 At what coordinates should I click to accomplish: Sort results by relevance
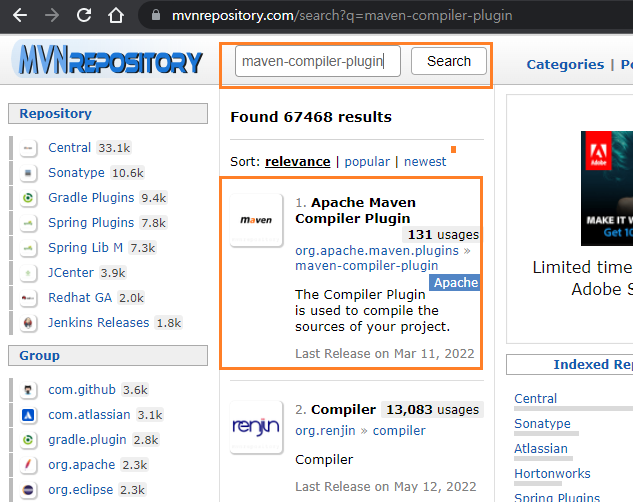pos(298,162)
